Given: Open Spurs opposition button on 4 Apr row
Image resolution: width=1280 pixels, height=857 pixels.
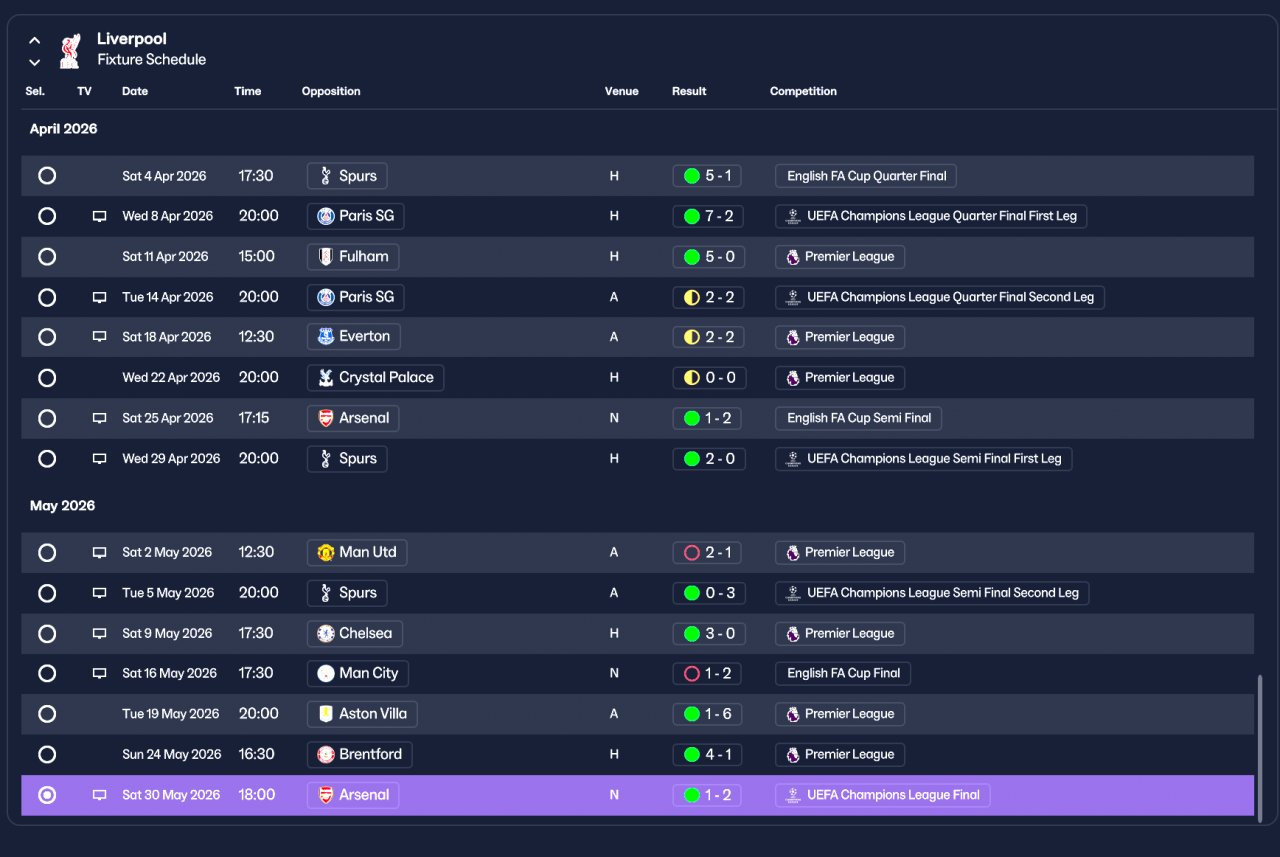Looking at the screenshot, I should [347, 176].
